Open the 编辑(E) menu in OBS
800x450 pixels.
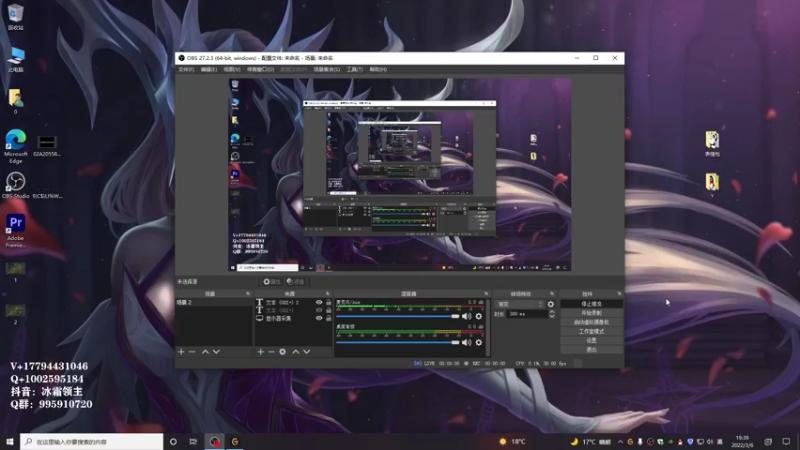pyautogui.click(x=209, y=69)
